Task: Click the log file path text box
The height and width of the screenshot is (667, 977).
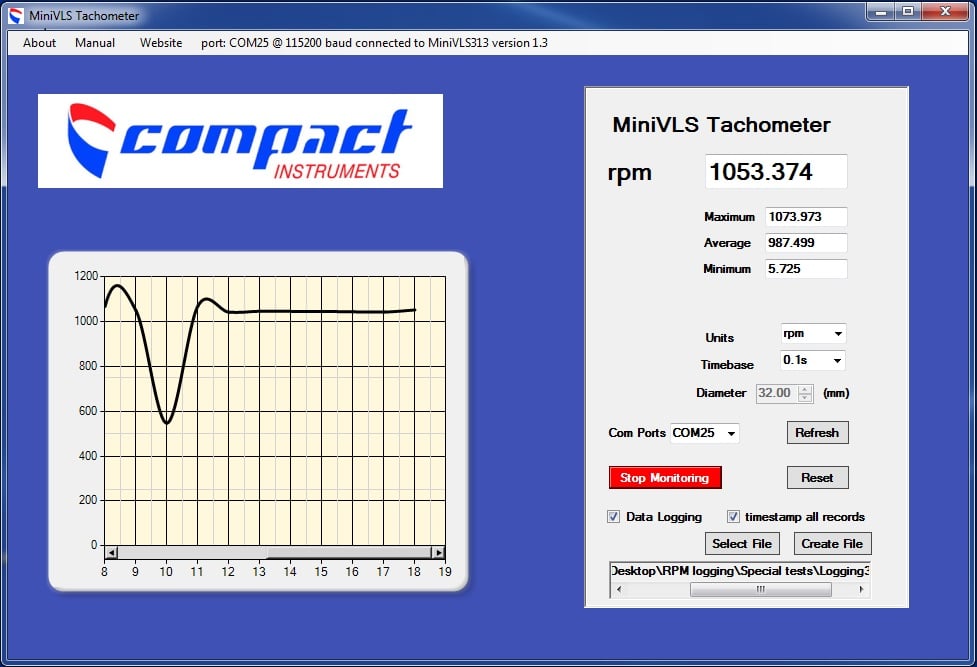Action: point(740,571)
